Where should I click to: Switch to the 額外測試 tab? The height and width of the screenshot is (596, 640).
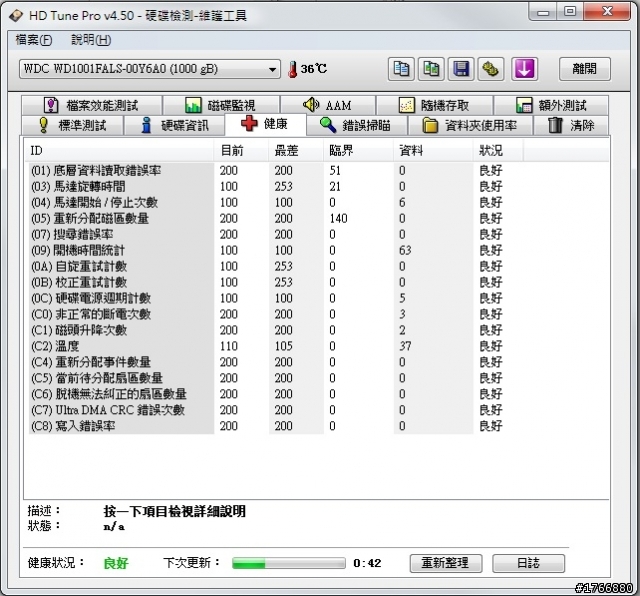tap(551, 105)
